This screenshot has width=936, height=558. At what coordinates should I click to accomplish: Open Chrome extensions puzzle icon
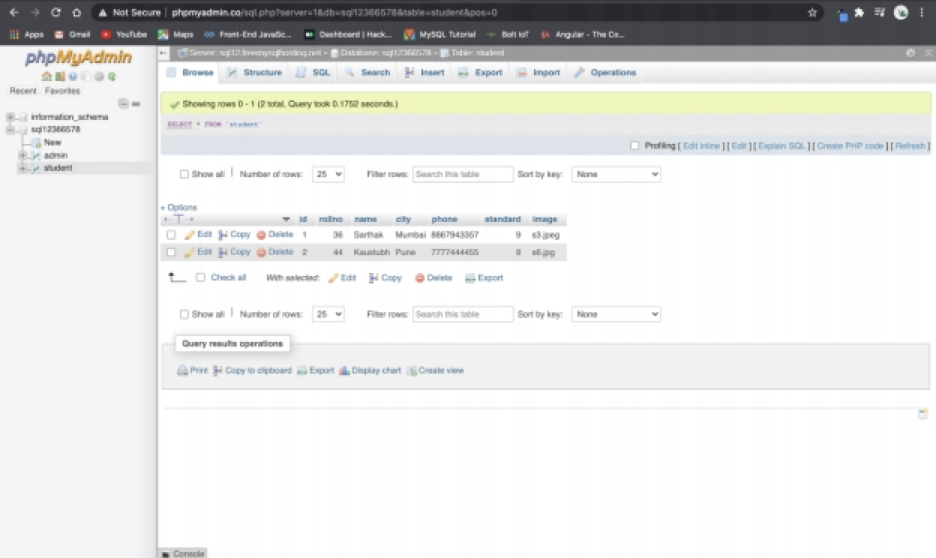(x=859, y=13)
